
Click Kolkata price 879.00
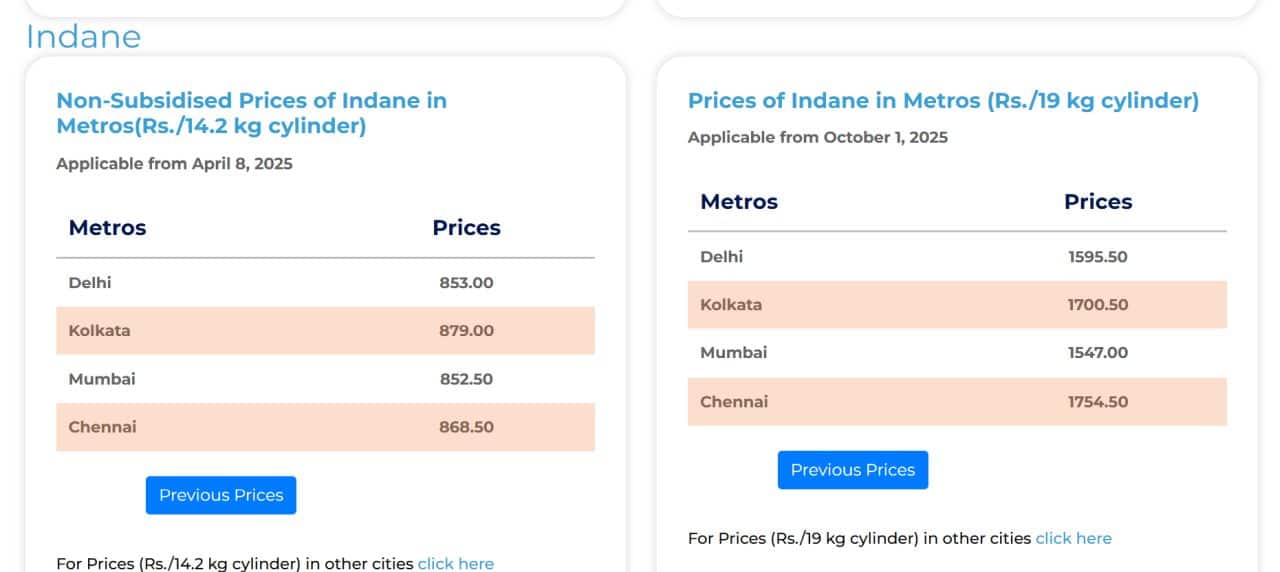[466, 331]
